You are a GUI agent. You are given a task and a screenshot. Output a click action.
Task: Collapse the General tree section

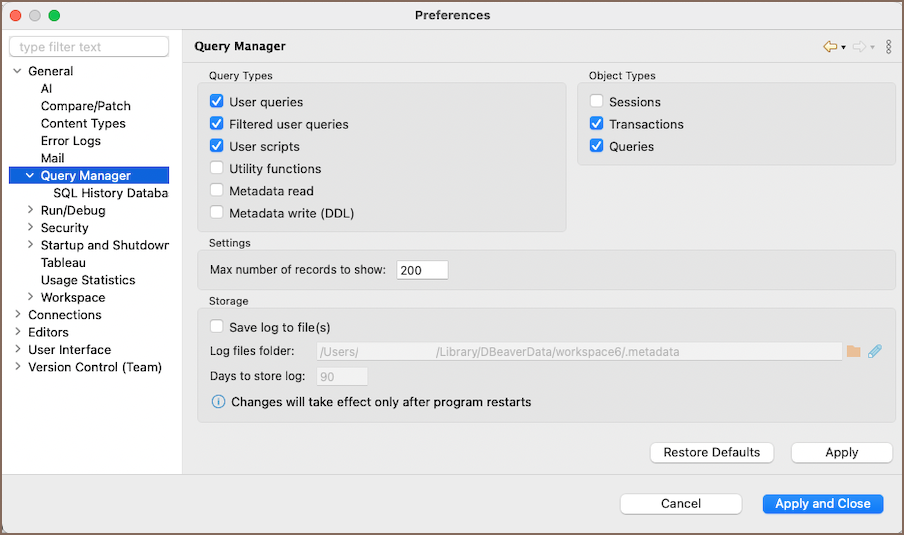(18, 71)
